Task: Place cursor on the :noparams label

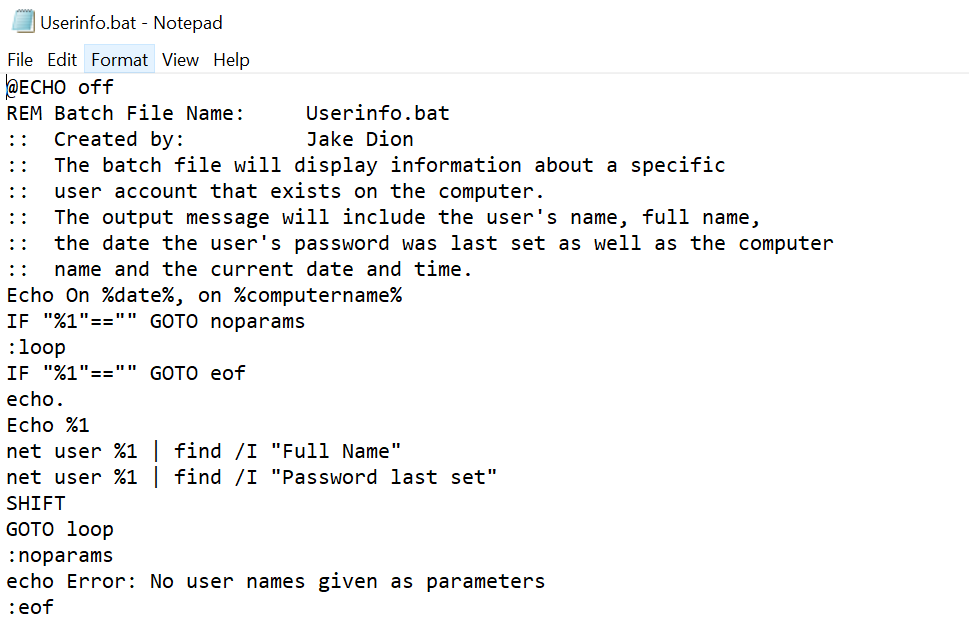Action: (60, 556)
